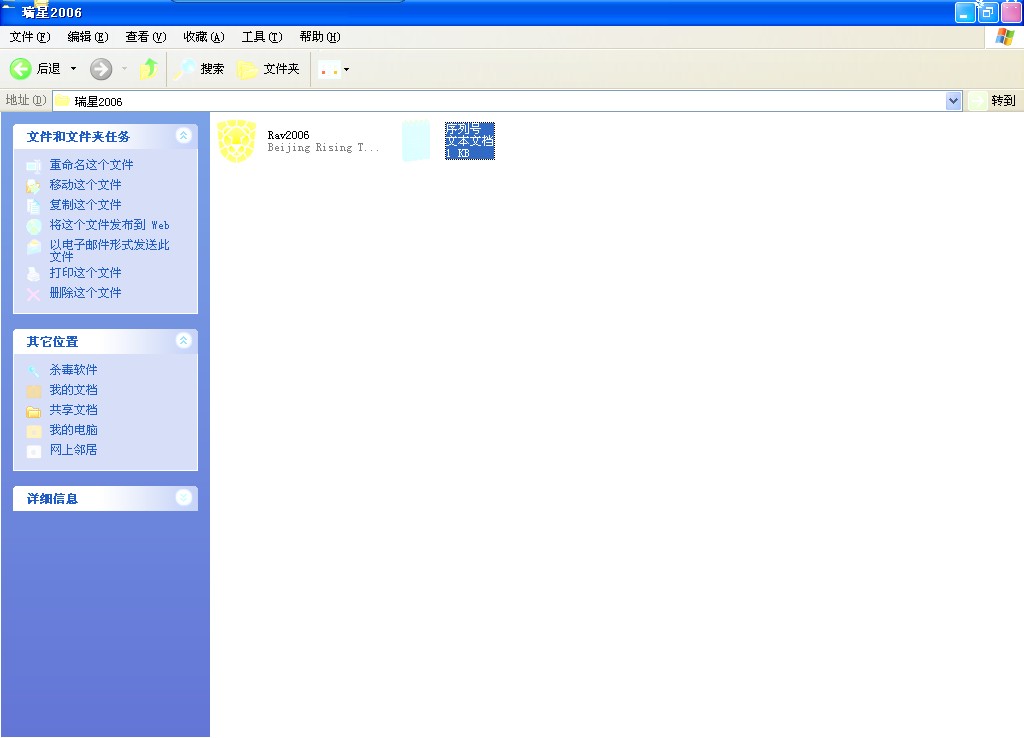Minimize the 瑞星2006 window
Screen dimensions: 1024x738
[965, 12]
